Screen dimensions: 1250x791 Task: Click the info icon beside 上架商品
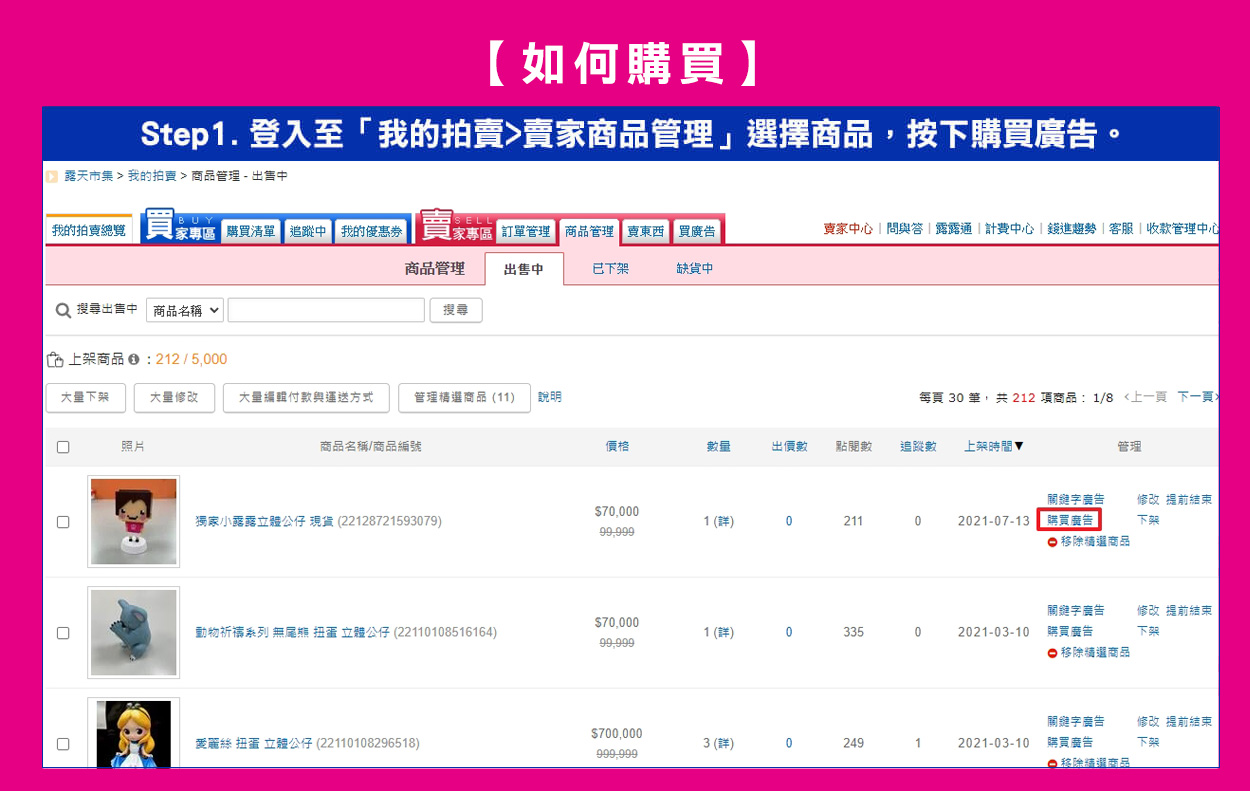pyautogui.click(x=133, y=359)
